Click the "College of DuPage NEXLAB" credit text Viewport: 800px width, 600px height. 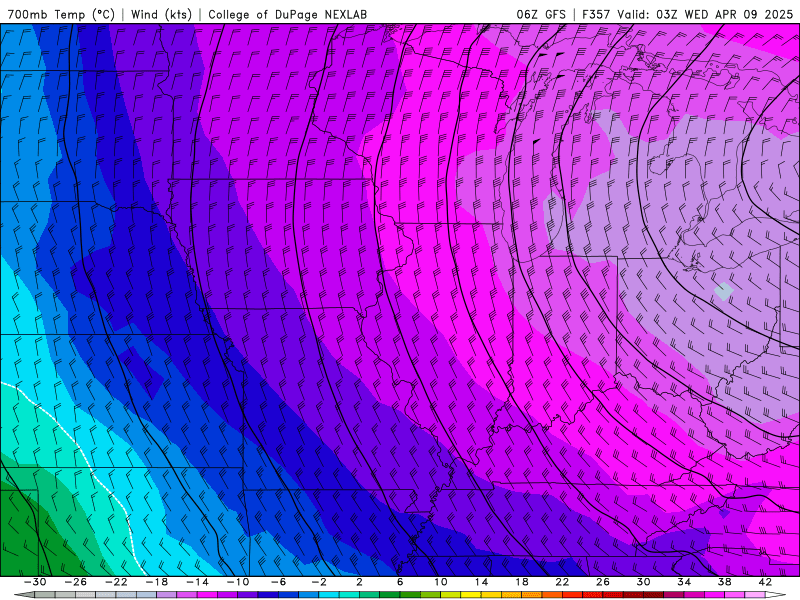287,14
